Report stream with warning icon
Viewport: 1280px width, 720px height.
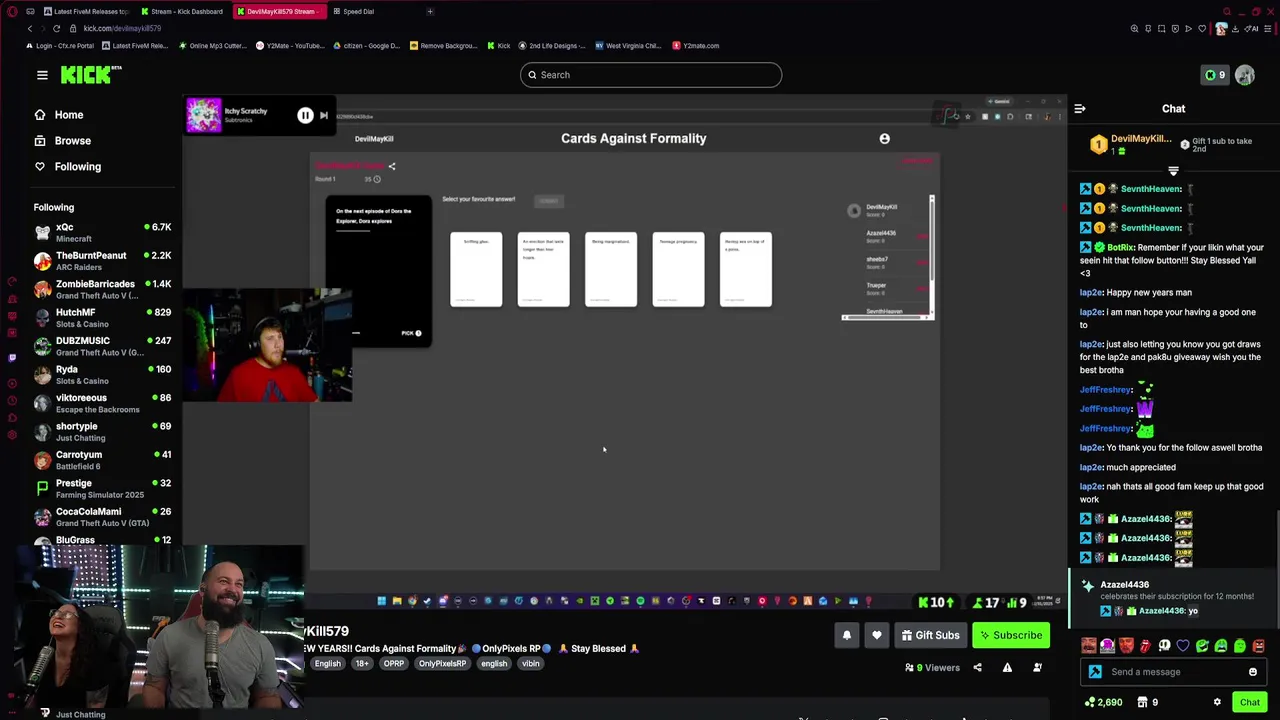pyautogui.click(x=1007, y=668)
